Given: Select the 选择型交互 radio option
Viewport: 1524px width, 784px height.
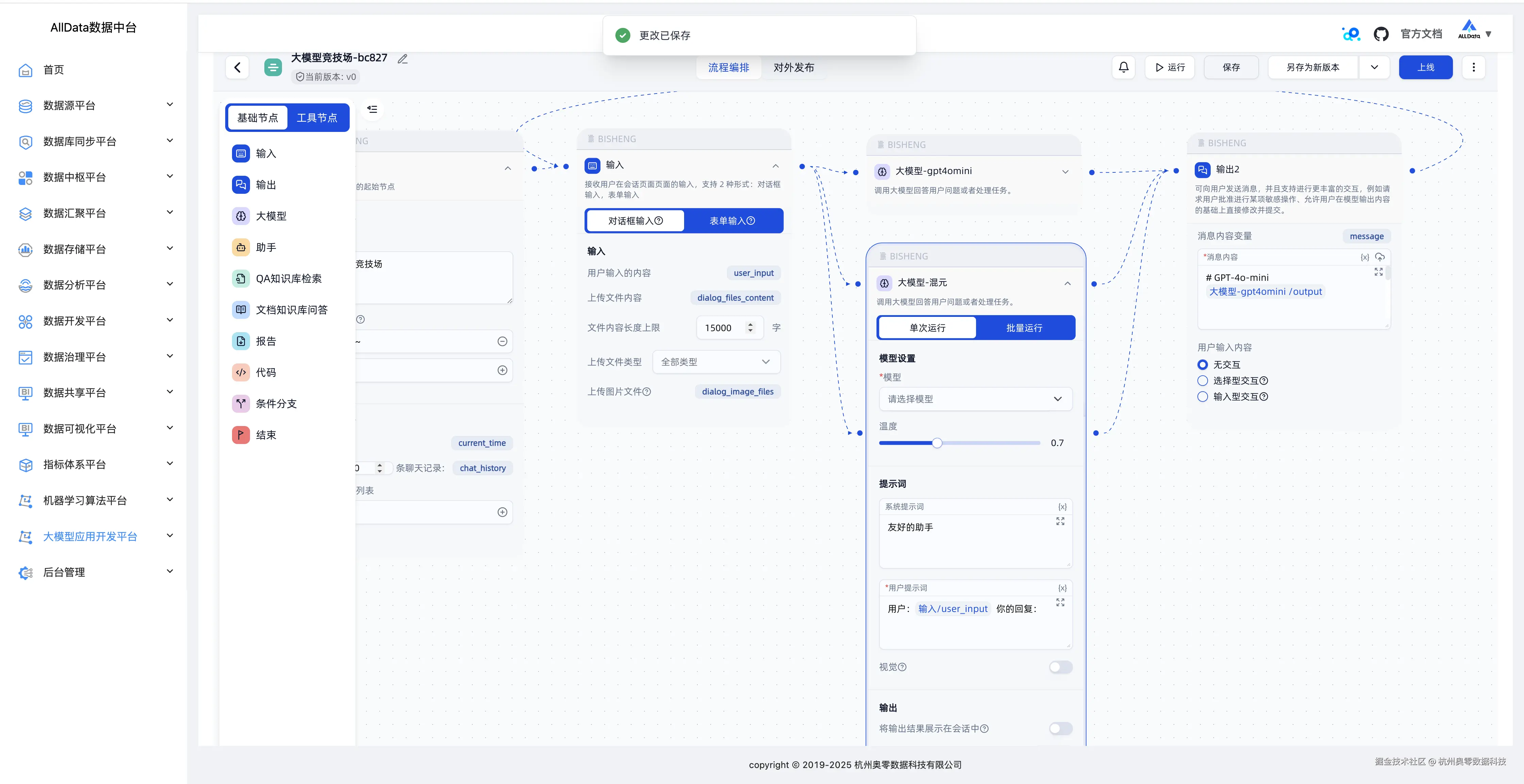Looking at the screenshot, I should pyautogui.click(x=1203, y=381).
